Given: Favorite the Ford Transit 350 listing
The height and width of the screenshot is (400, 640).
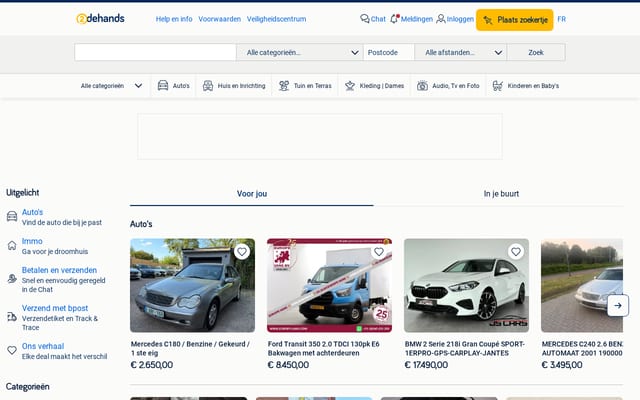Looking at the screenshot, I should click(379, 252).
